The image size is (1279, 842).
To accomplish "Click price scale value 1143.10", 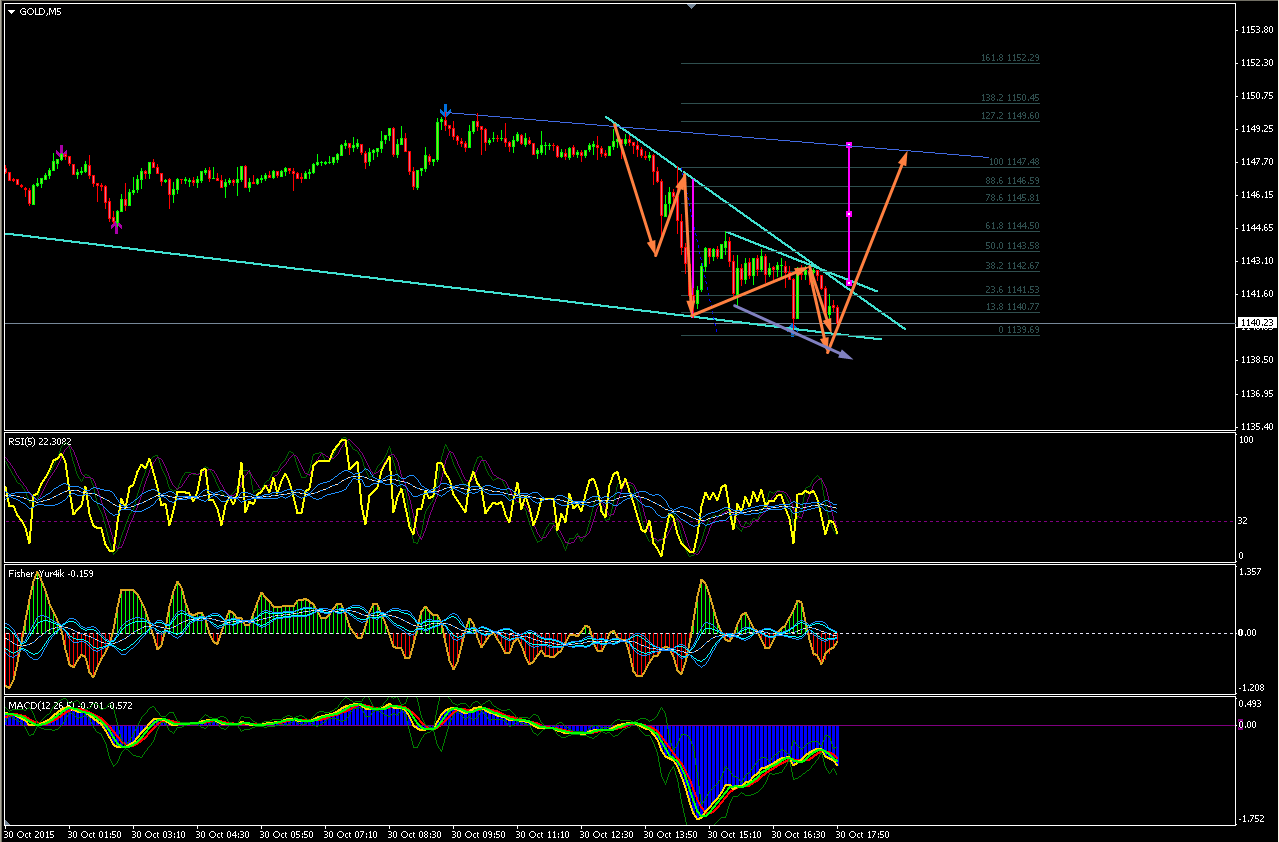I will 1256,261.
